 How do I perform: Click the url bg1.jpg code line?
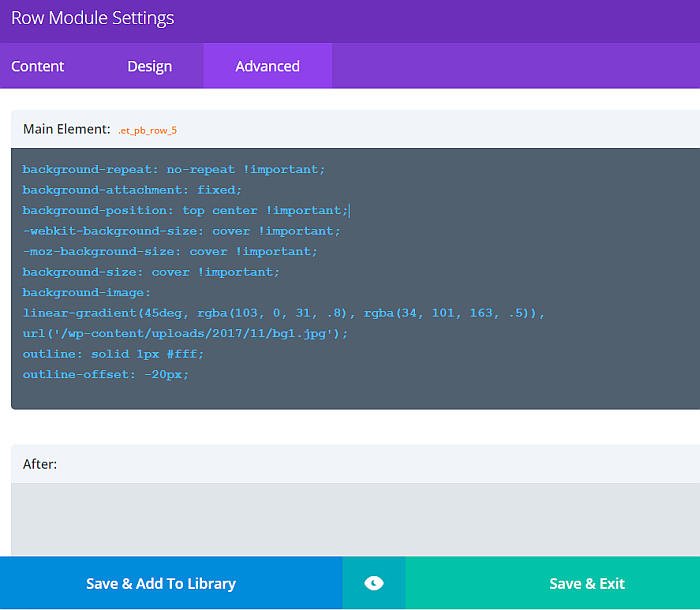[x=185, y=333]
